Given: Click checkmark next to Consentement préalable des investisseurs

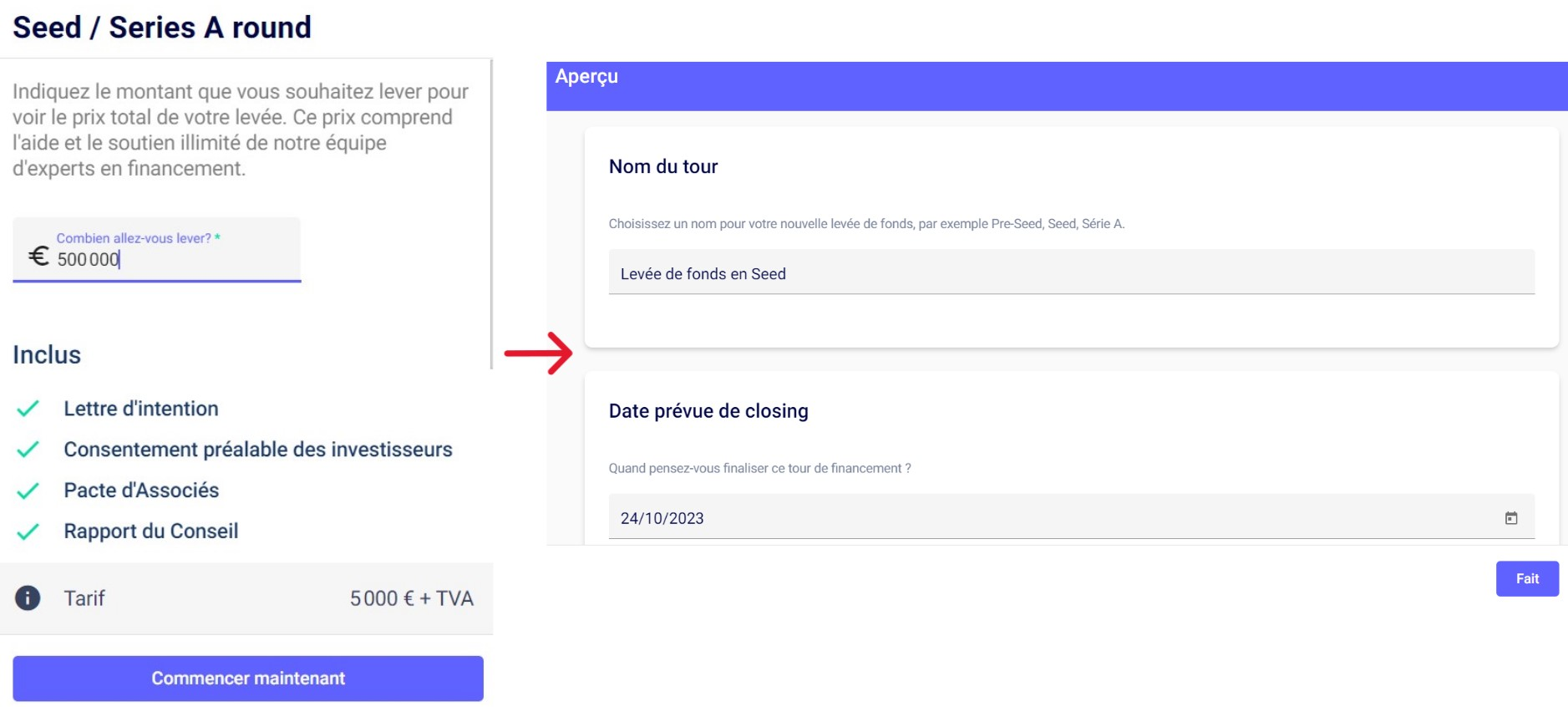Looking at the screenshot, I should coord(28,450).
